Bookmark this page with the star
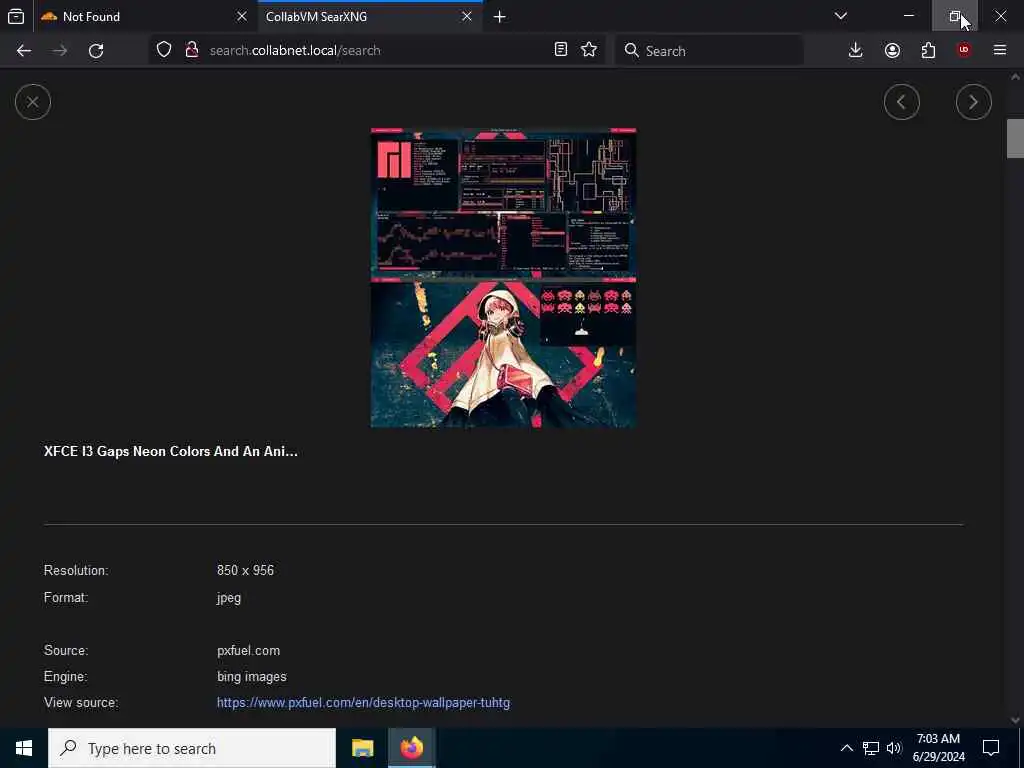 click(589, 50)
